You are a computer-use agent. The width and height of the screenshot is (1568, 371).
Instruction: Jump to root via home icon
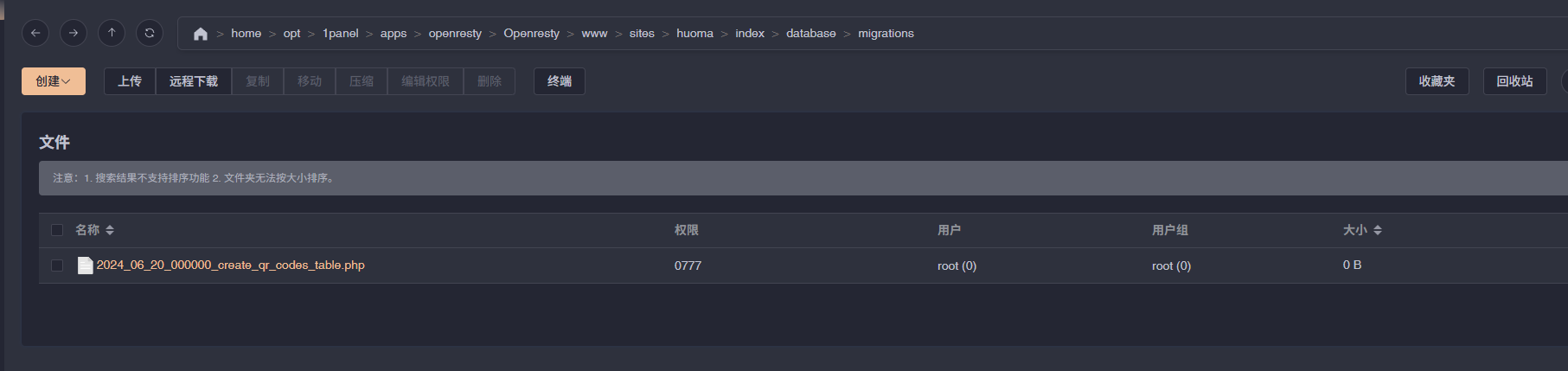pyautogui.click(x=201, y=34)
